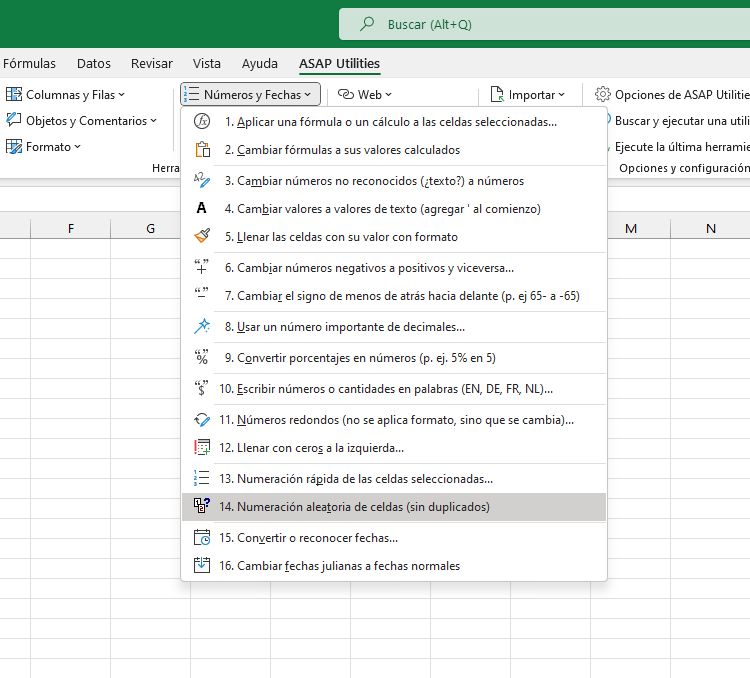
Task: Click the Importar document icon
Action: pyautogui.click(x=497, y=94)
